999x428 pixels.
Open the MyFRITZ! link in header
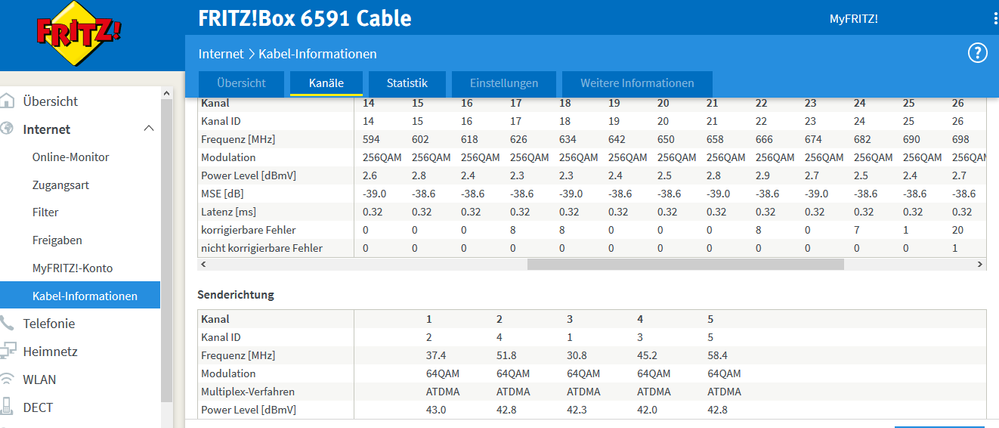pyautogui.click(x=853, y=19)
